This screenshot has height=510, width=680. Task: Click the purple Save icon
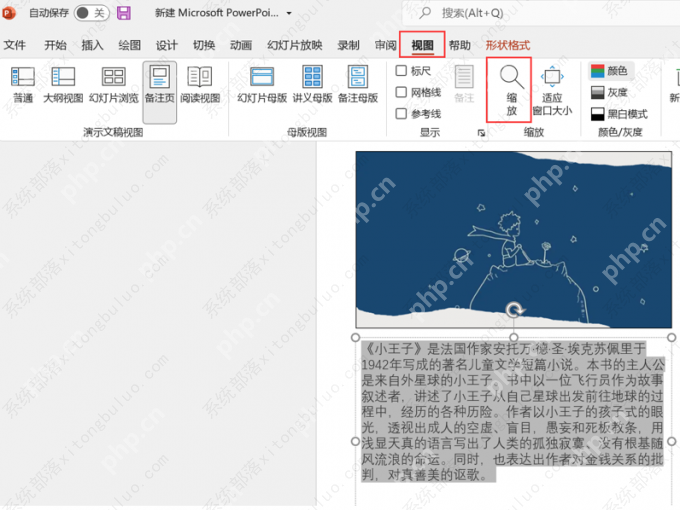(x=124, y=13)
